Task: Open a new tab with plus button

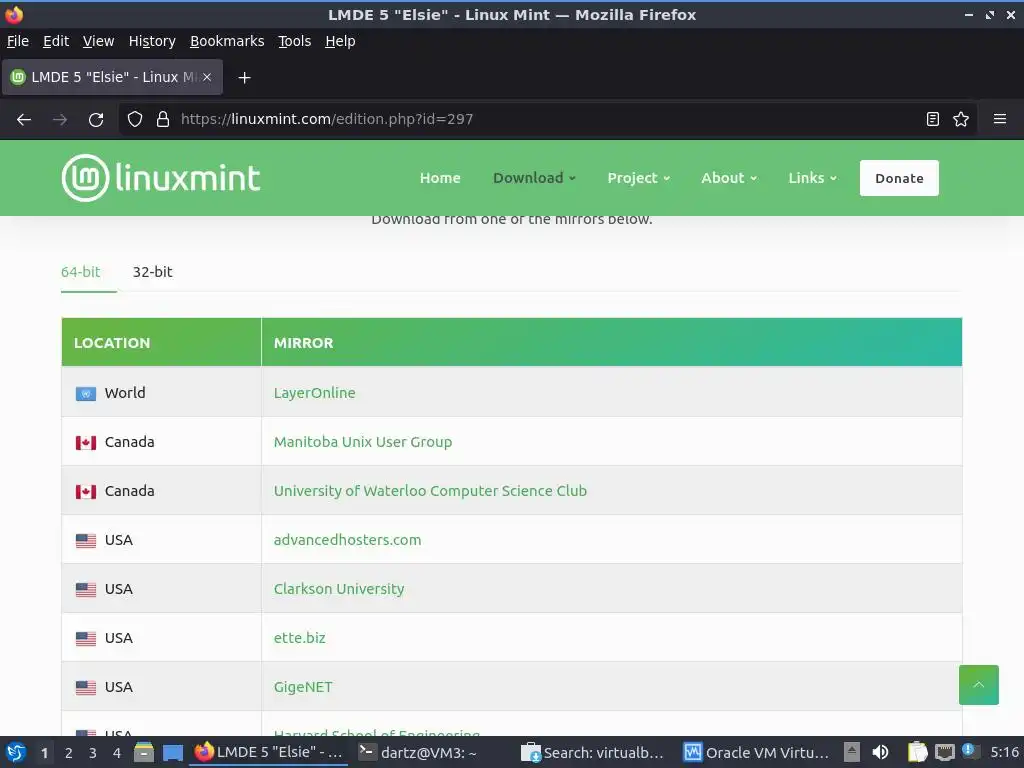Action: click(244, 78)
